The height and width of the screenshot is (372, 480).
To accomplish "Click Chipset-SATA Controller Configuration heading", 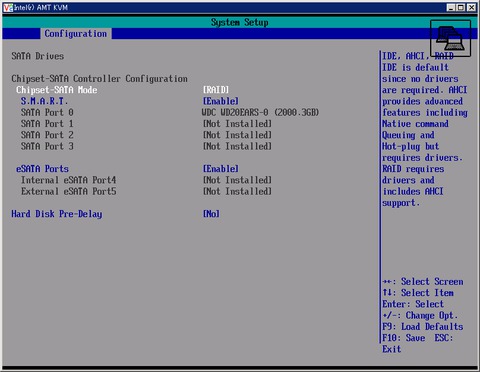I will [x=99, y=79].
